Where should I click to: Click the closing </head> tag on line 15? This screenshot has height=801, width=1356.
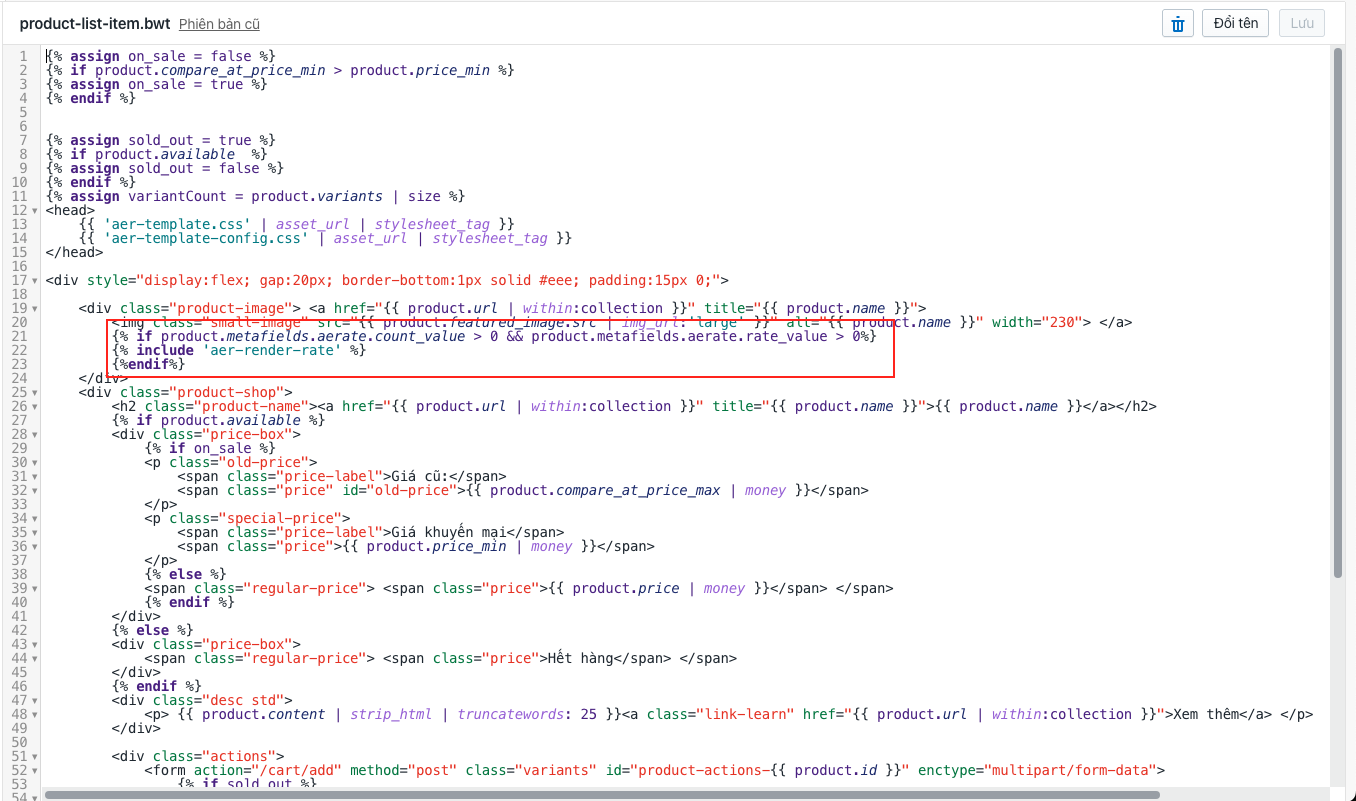(74, 253)
